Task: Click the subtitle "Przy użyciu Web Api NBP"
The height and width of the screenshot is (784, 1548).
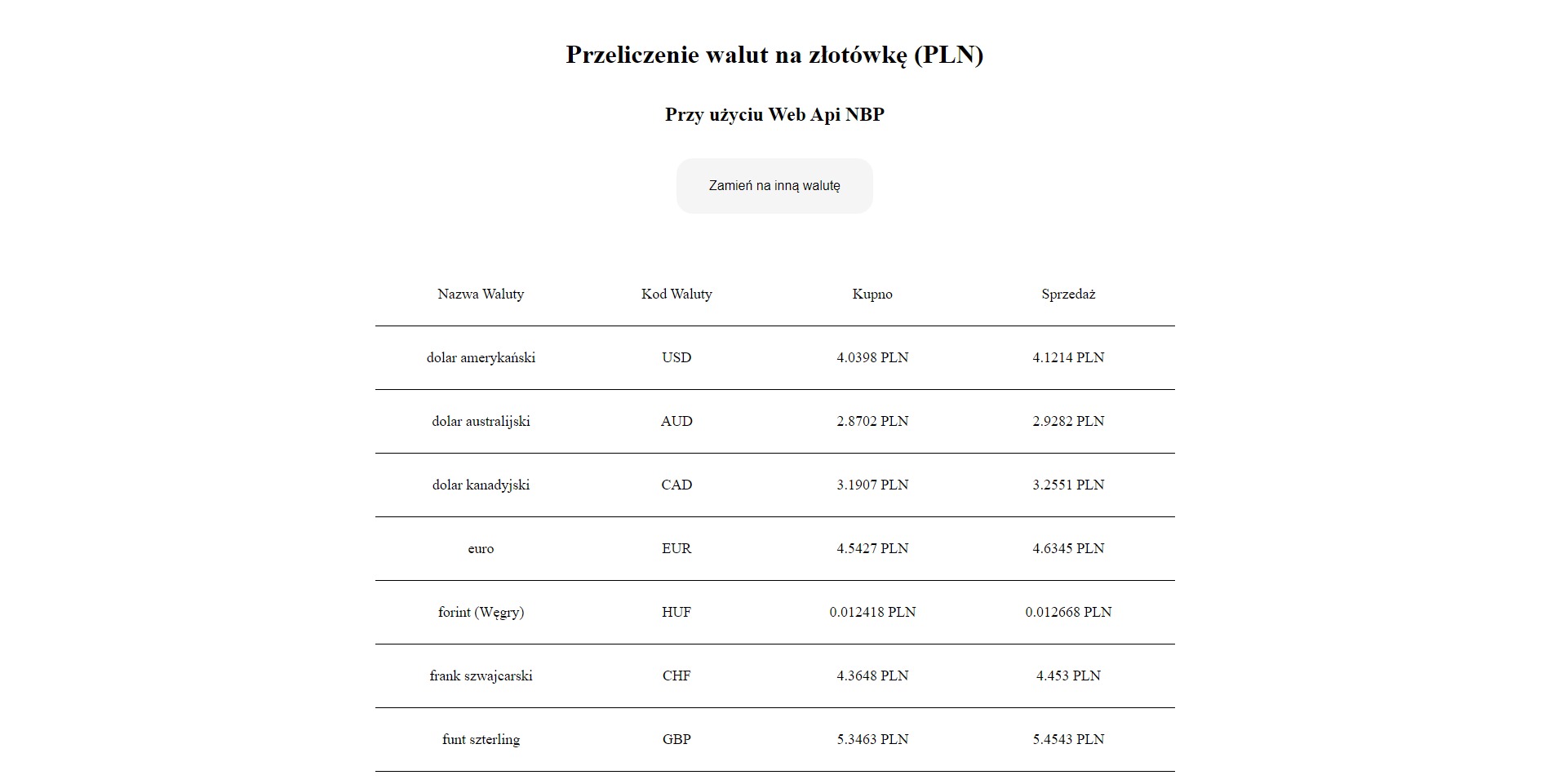Action: click(x=774, y=115)
